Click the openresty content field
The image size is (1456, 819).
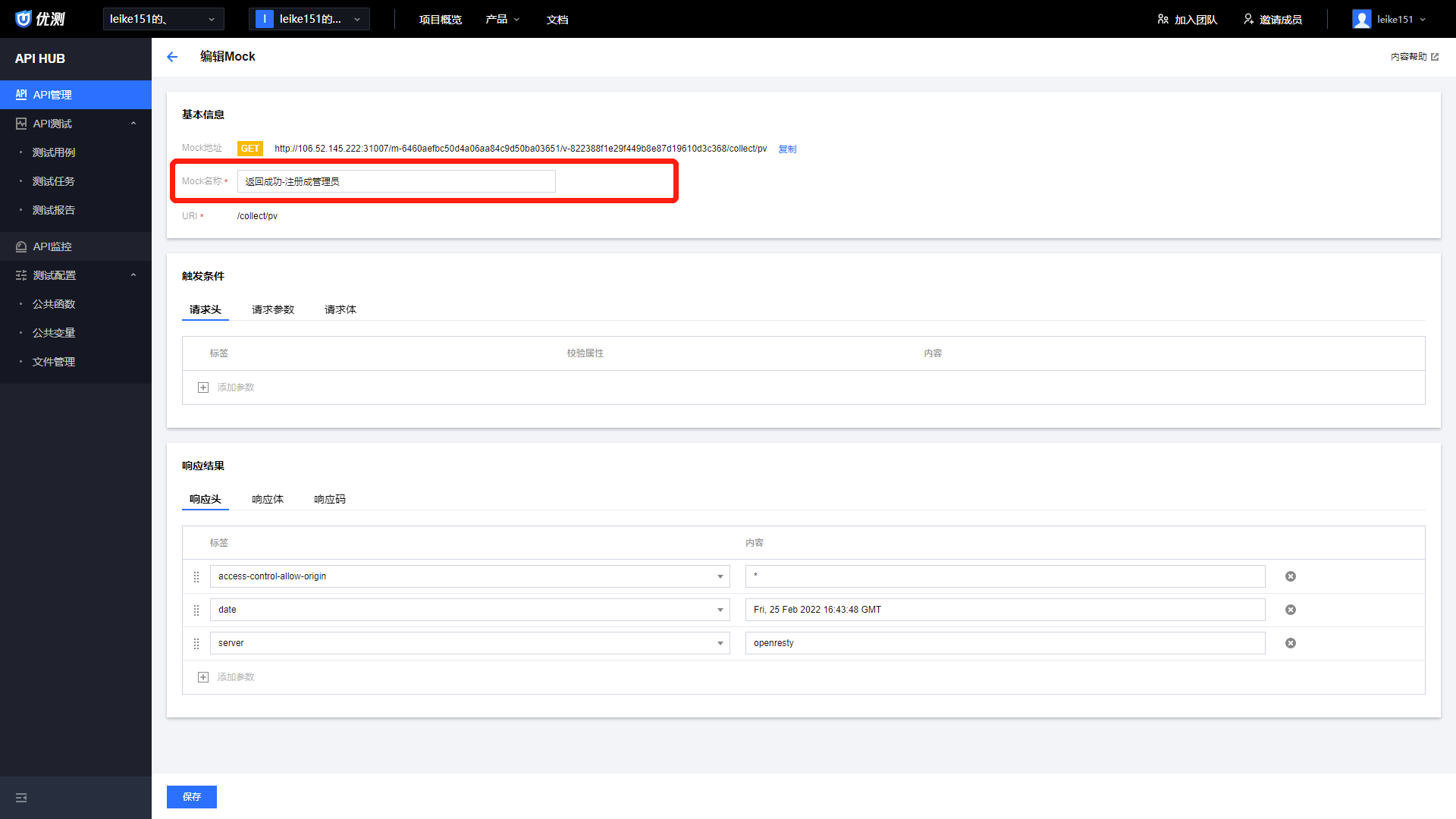[1005, 643]
